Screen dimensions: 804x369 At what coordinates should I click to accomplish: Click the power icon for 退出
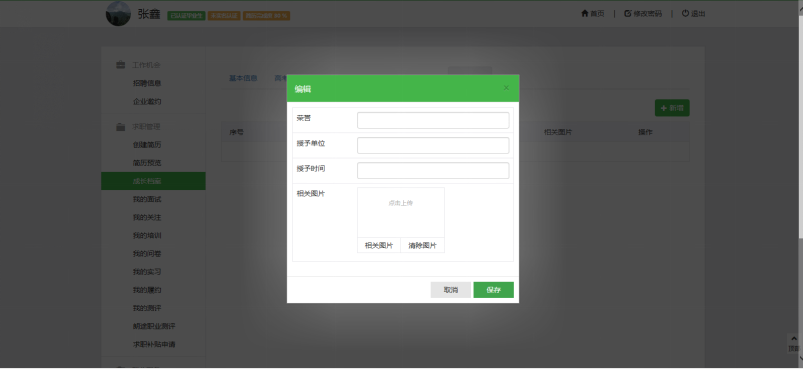685,14
